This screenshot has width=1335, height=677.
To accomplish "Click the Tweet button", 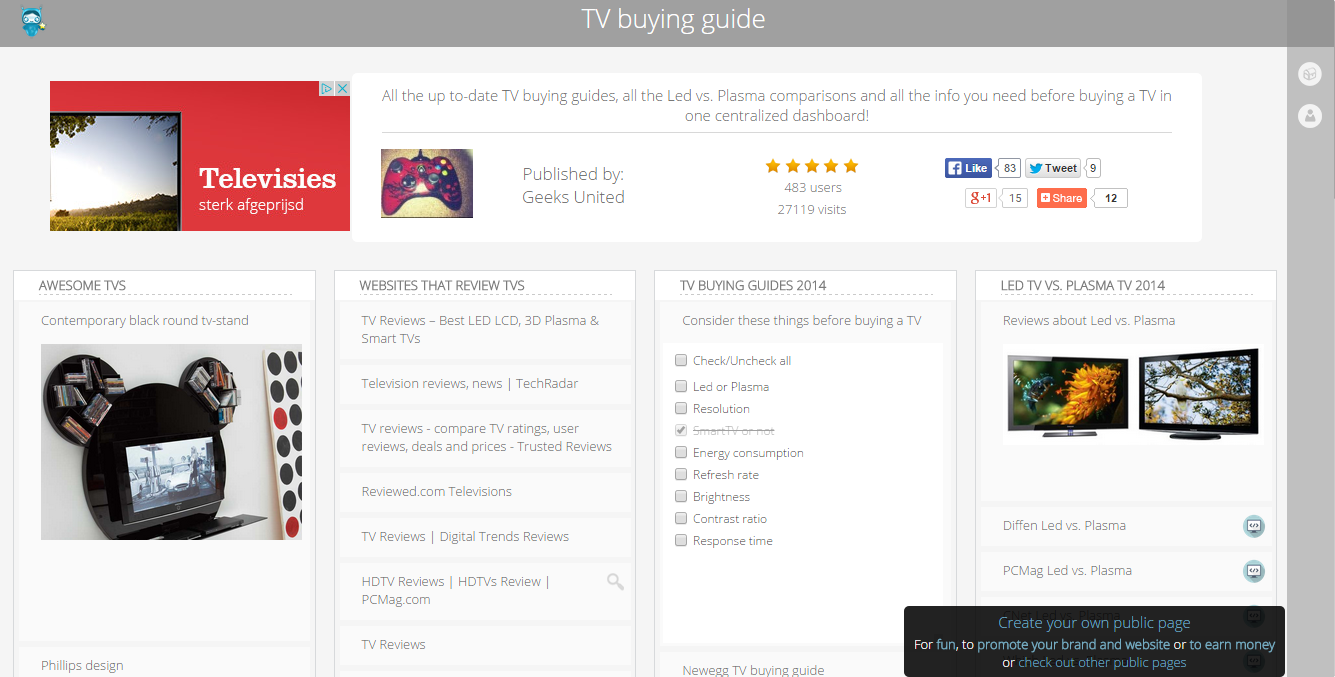I will [1053, 168].
